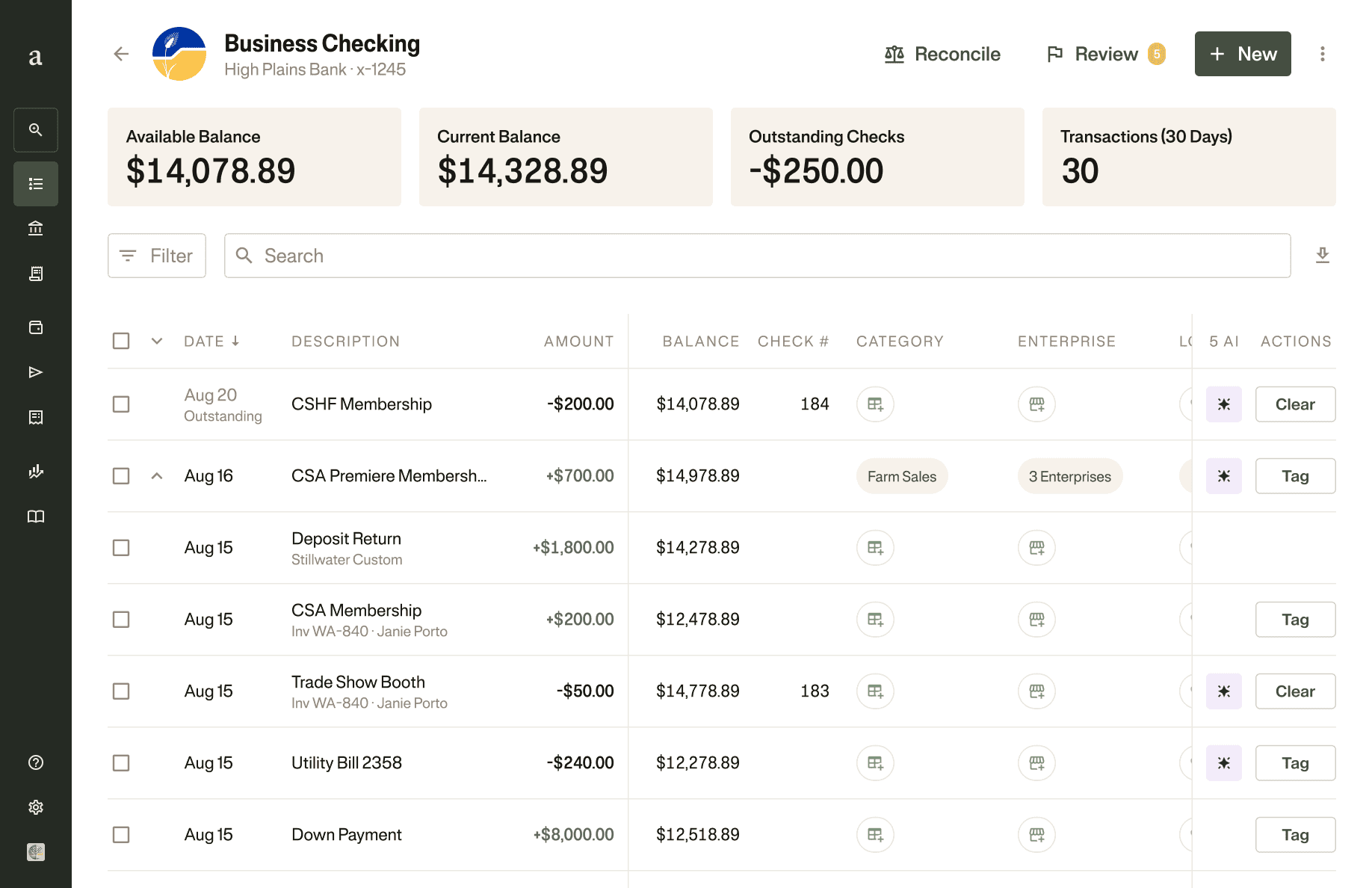The height and width of the screenshot is (888, 1372).
Task: Open the wallet icon in the sidebar
Action: 35,327
